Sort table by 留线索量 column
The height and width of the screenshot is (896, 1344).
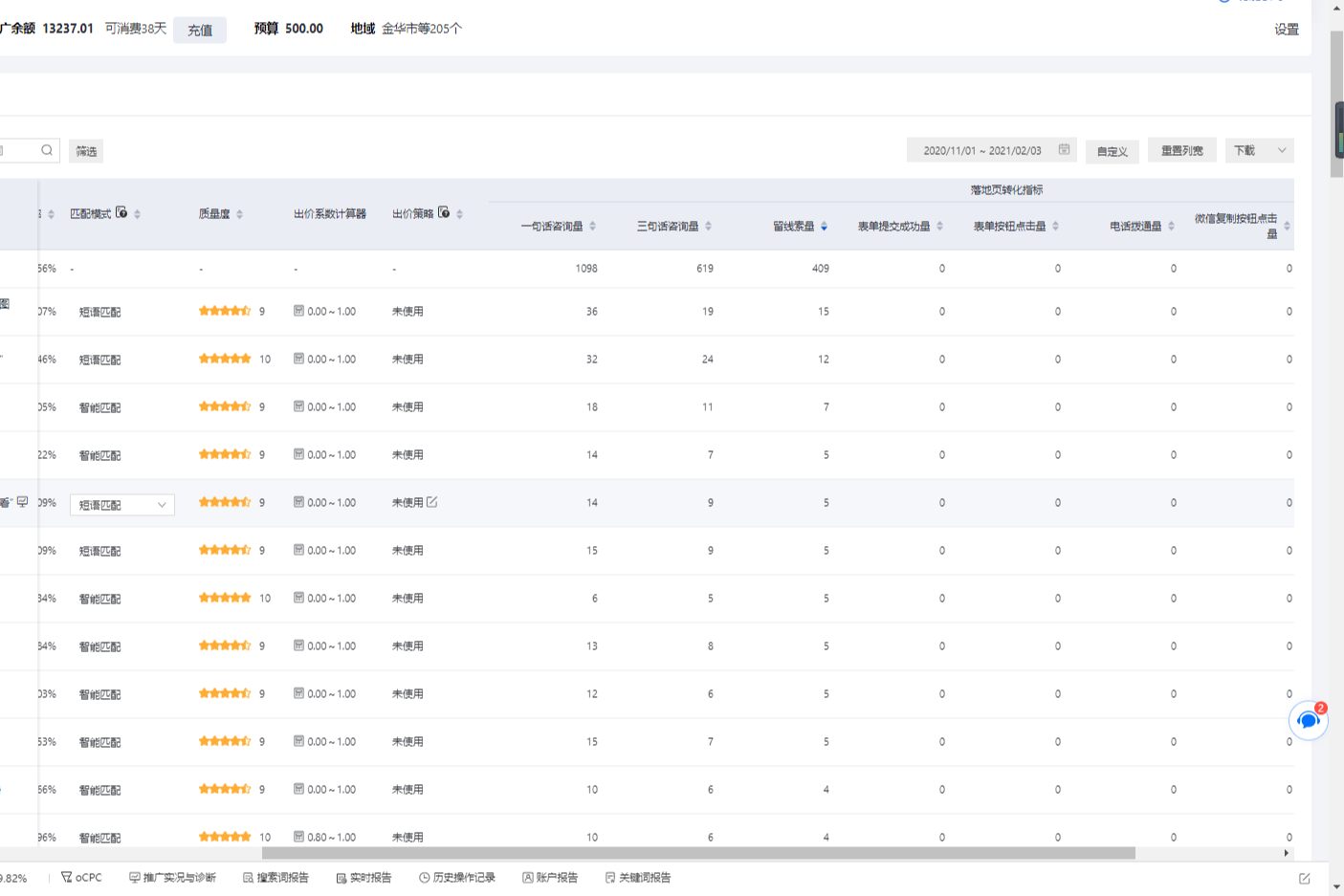(x=824, y=227)
